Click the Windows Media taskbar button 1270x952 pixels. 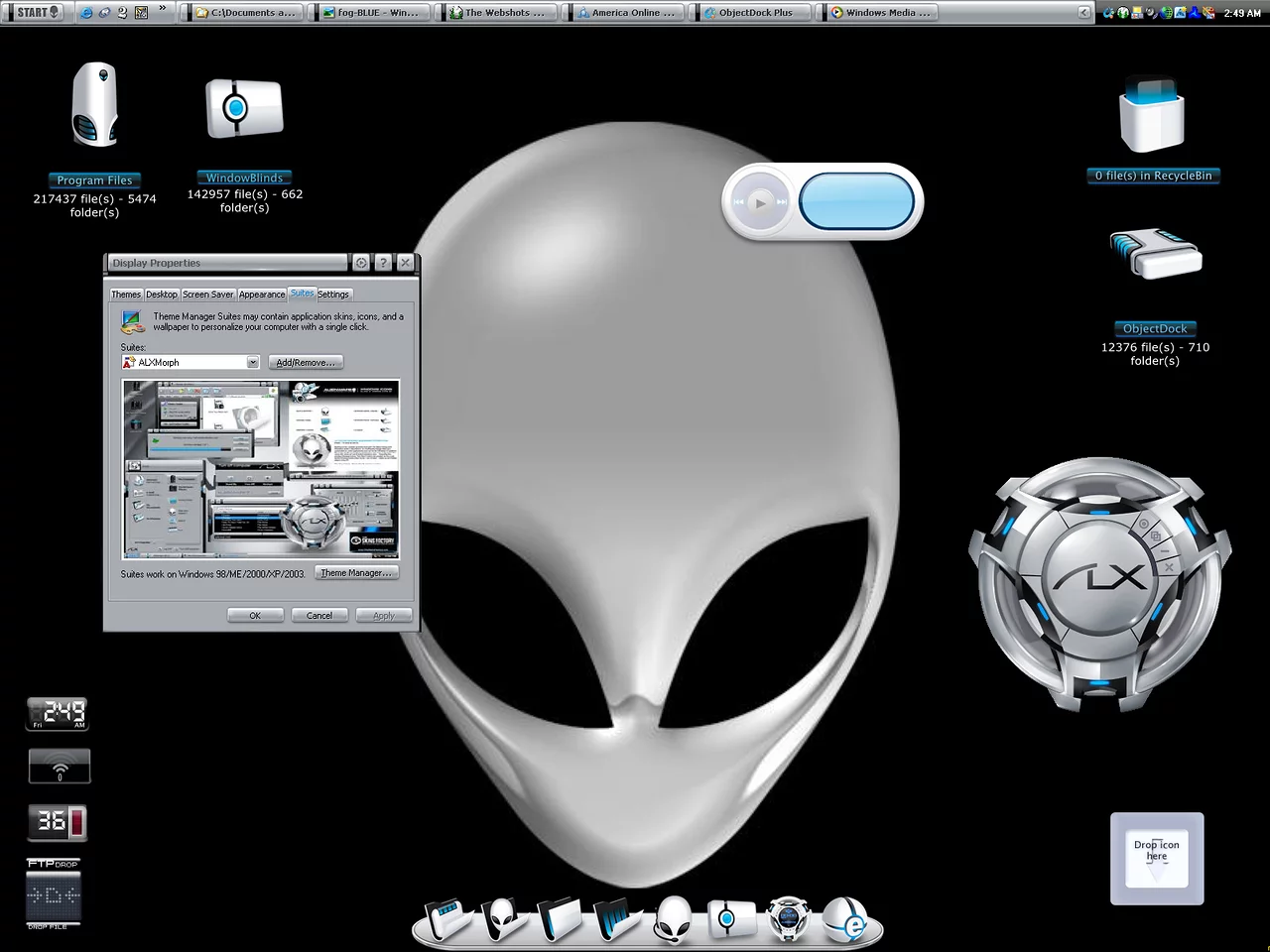tap(882, 13)
